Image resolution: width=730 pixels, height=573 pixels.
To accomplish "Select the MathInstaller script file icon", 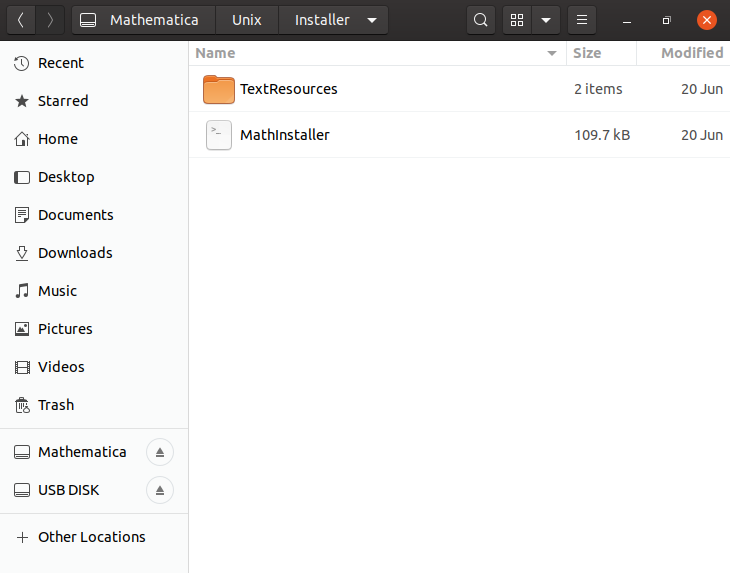I will point(218,135).
